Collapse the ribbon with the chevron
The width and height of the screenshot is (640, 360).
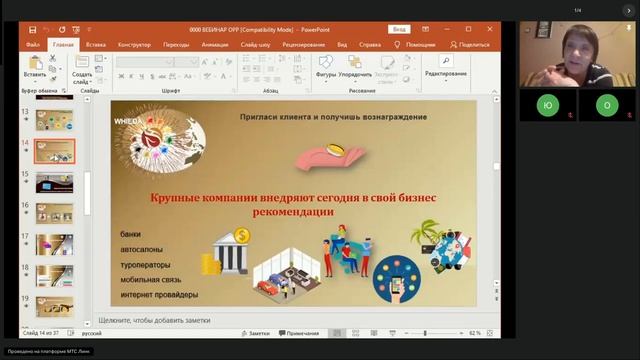coord(494,91)
